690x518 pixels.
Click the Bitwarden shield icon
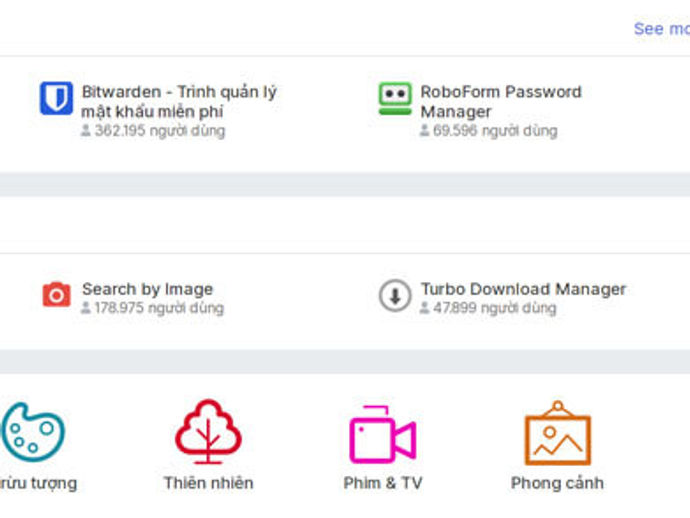pyautogui.click(x=56, y=98)
